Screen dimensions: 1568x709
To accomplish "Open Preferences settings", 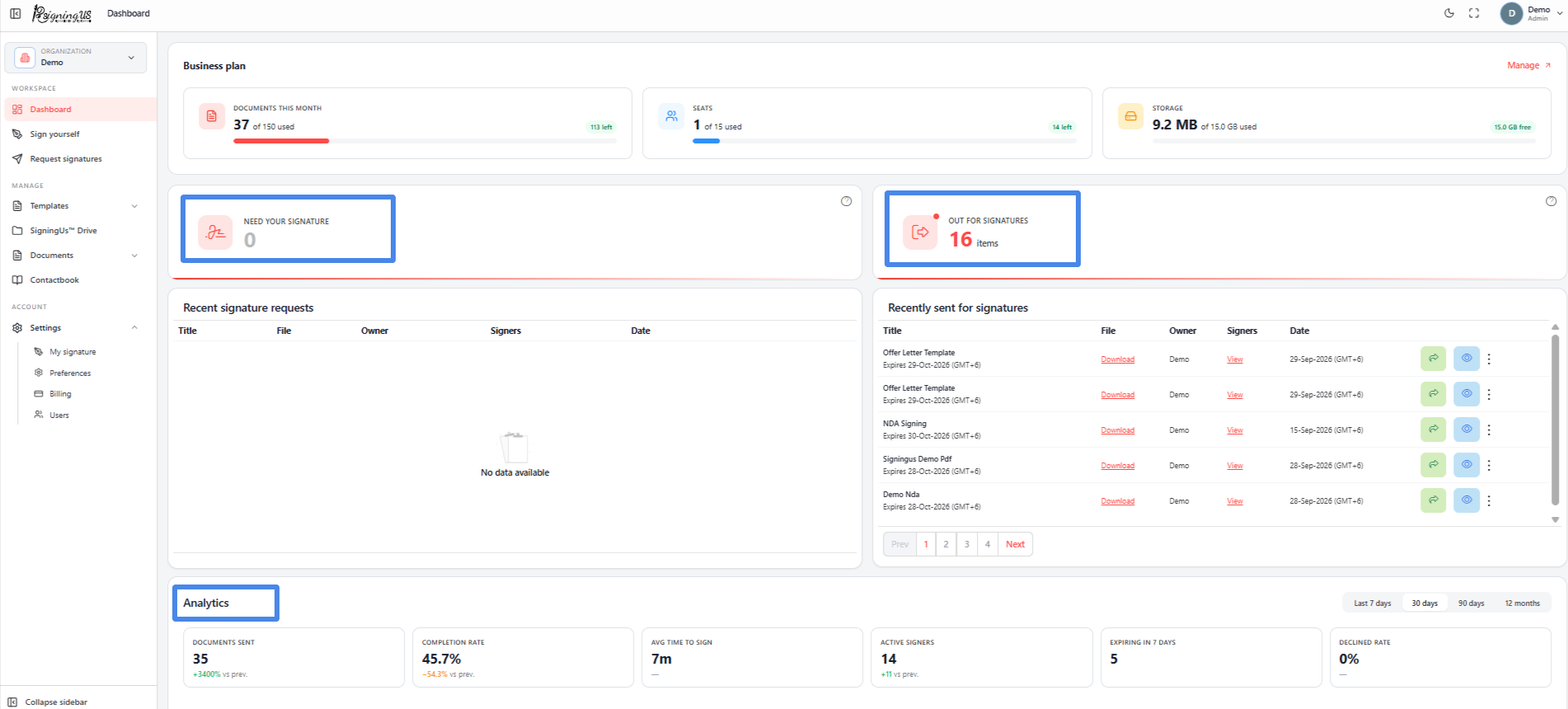I will (70, 373).
